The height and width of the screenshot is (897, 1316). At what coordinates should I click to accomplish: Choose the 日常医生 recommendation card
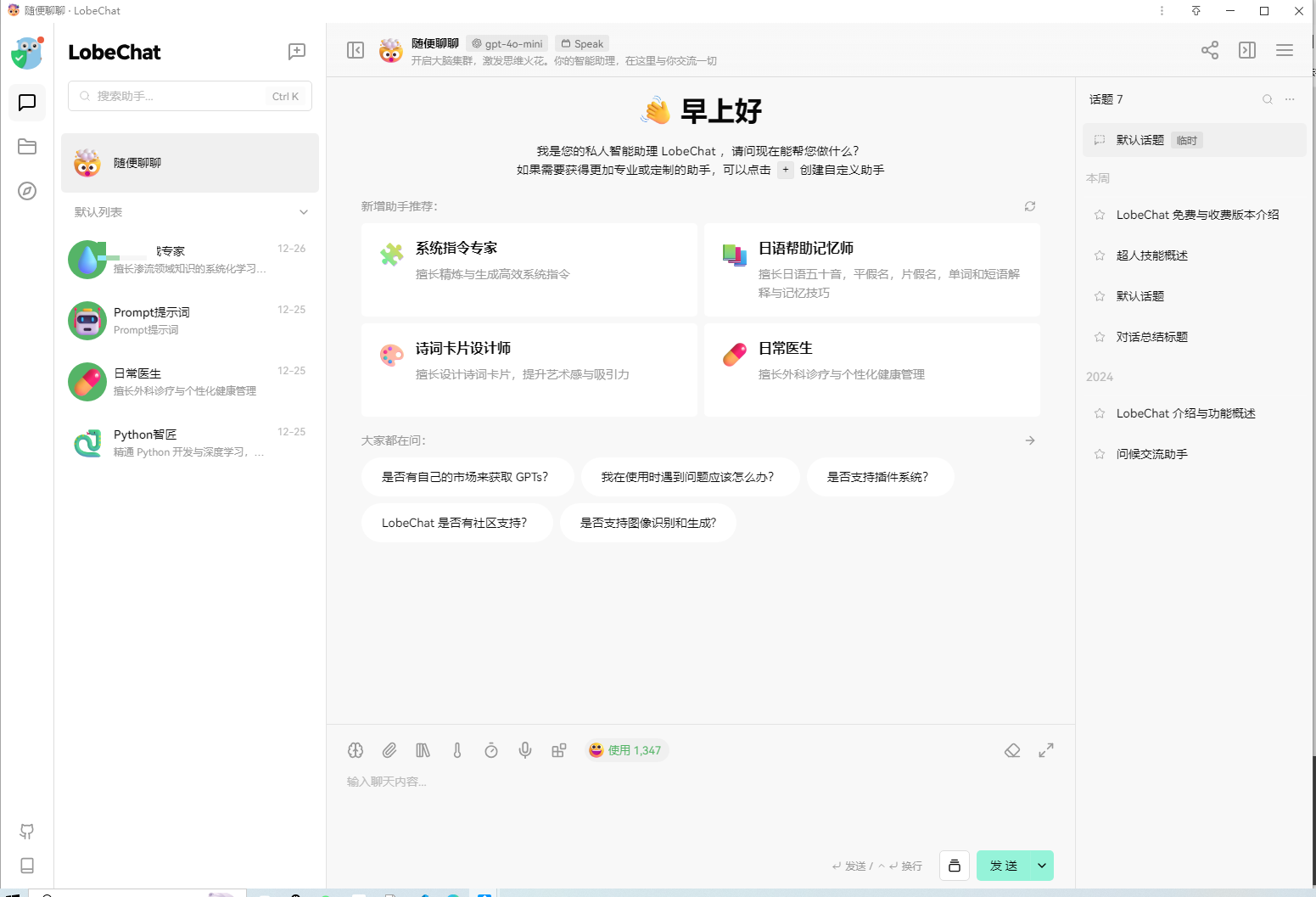pos(872,370)
